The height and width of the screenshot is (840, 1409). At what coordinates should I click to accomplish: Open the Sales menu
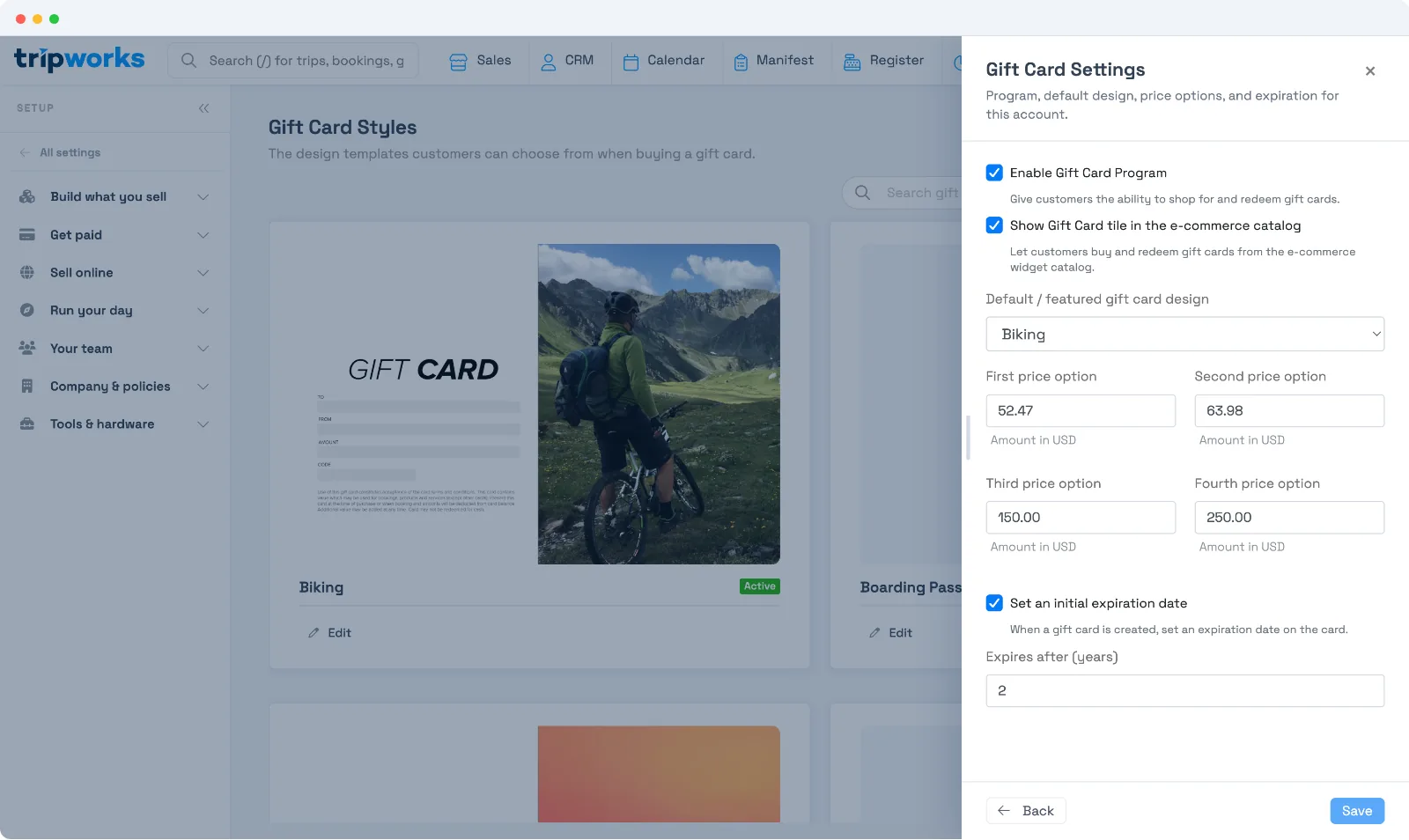pos(481,61)
